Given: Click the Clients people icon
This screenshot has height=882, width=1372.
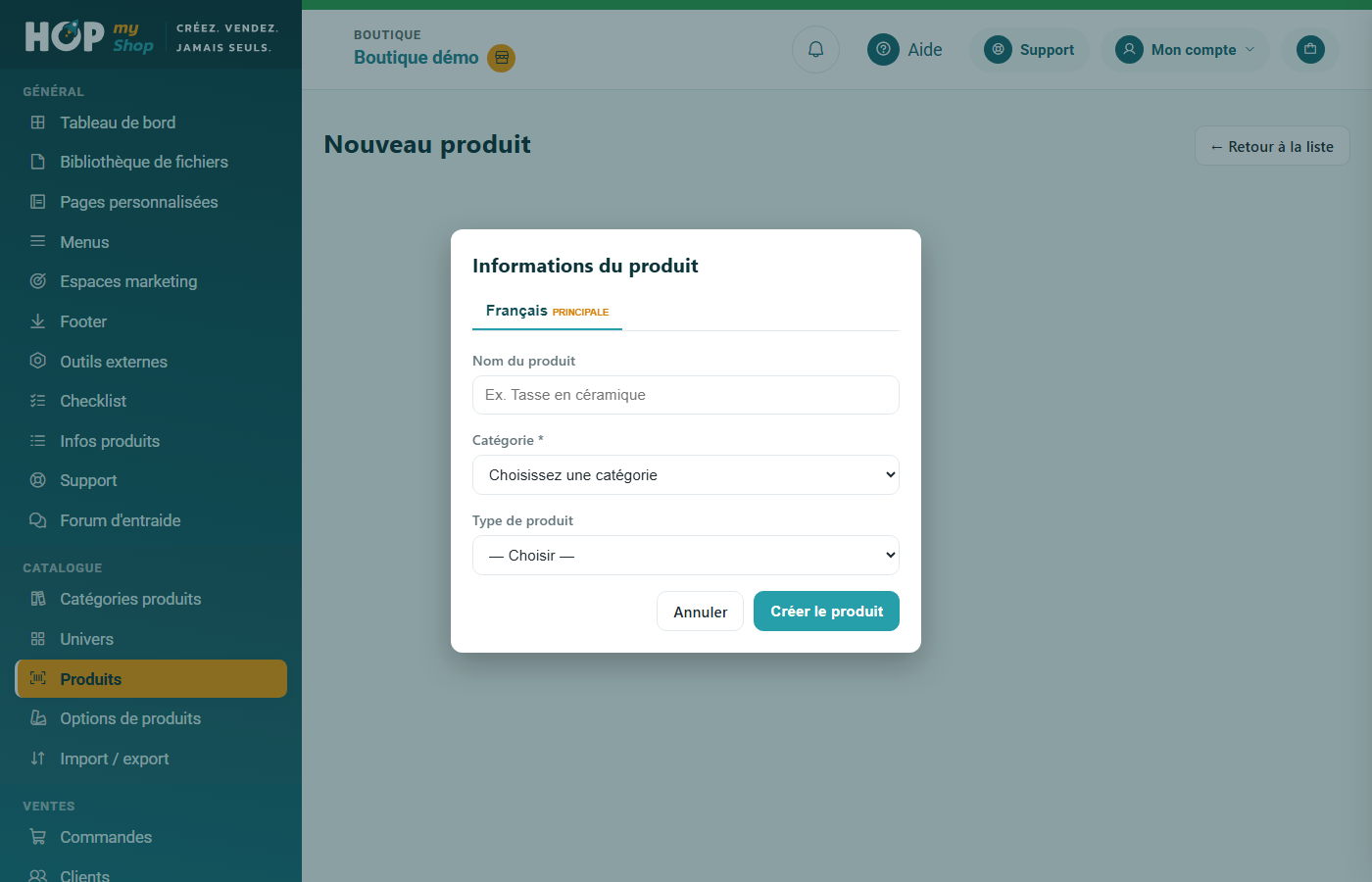Looking at the screenshot, I should (x=38, y=876).
